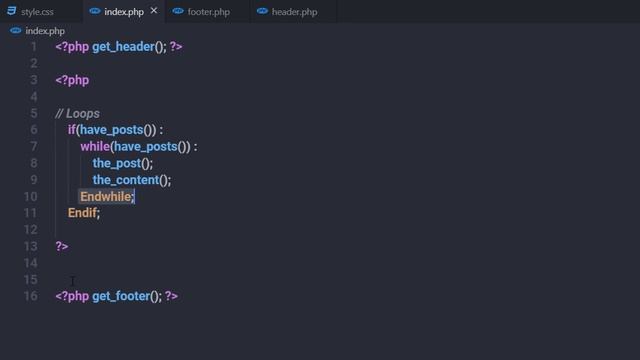Close the index.php tab
The width and height of the screenshot is (640, 360).
154,11
